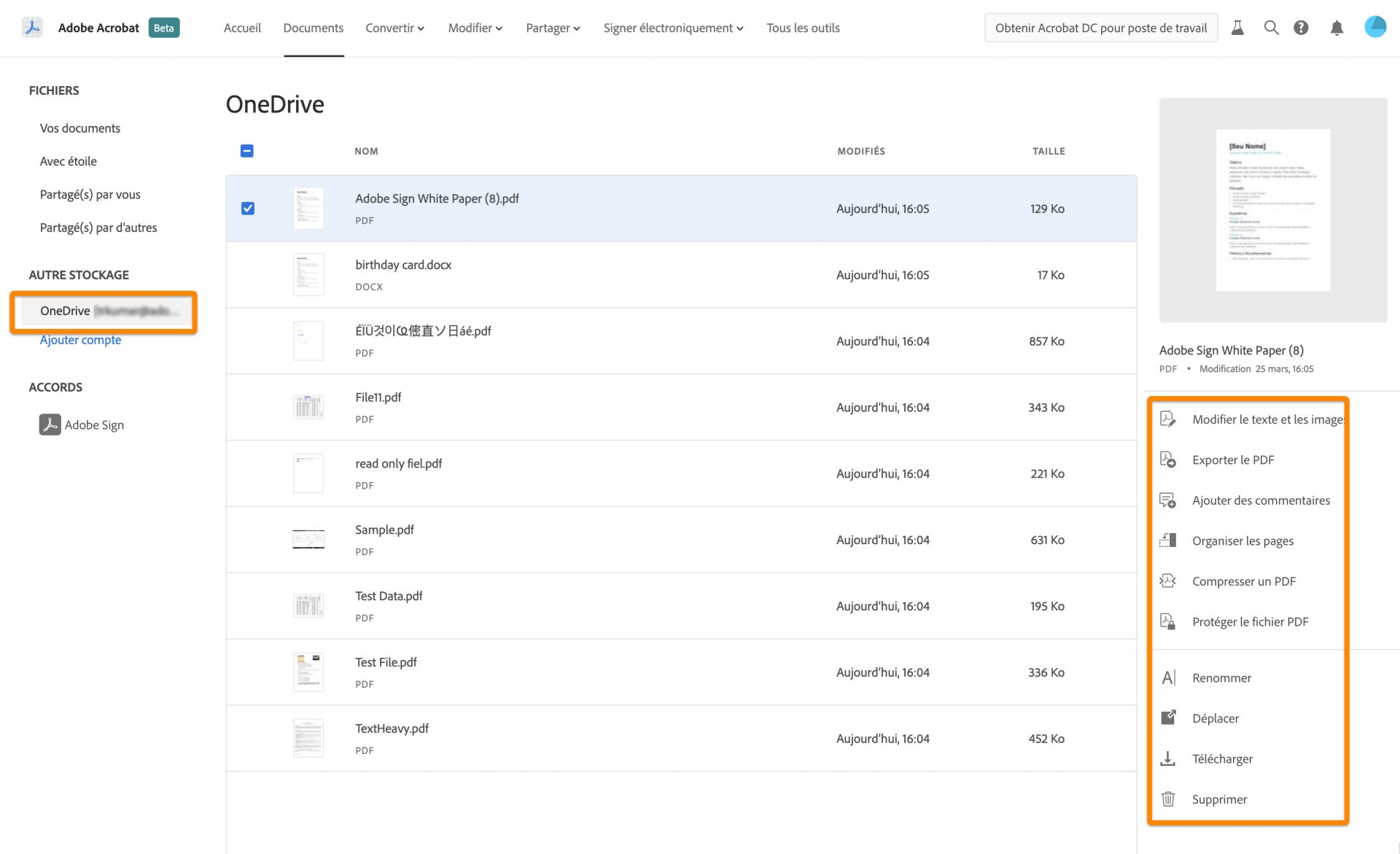The image size is (1400, 854).
Task: Click the add comments icon
Action: click(1167, 500)
